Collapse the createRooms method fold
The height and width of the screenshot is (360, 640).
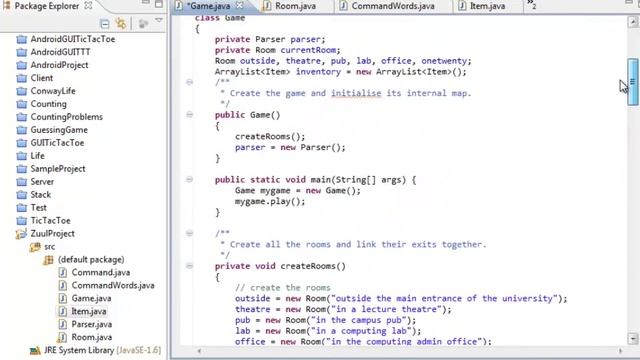tap(189, 266)
